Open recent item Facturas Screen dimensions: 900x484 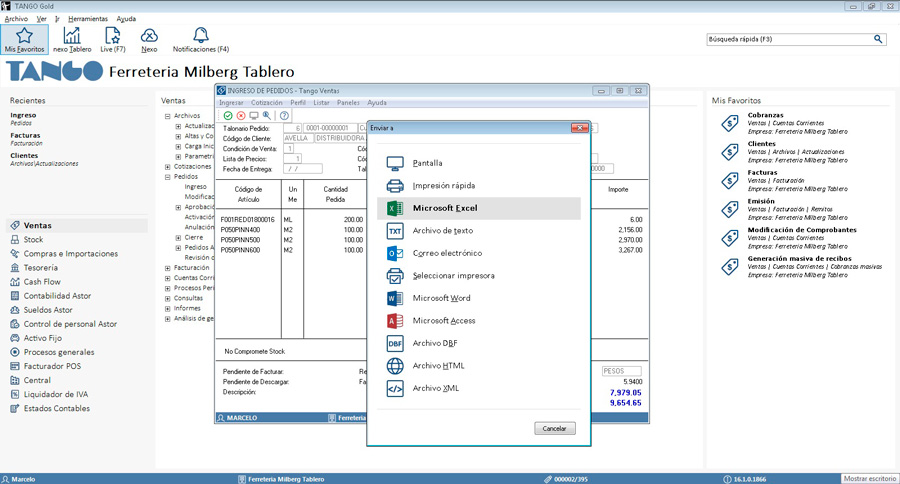26,139
